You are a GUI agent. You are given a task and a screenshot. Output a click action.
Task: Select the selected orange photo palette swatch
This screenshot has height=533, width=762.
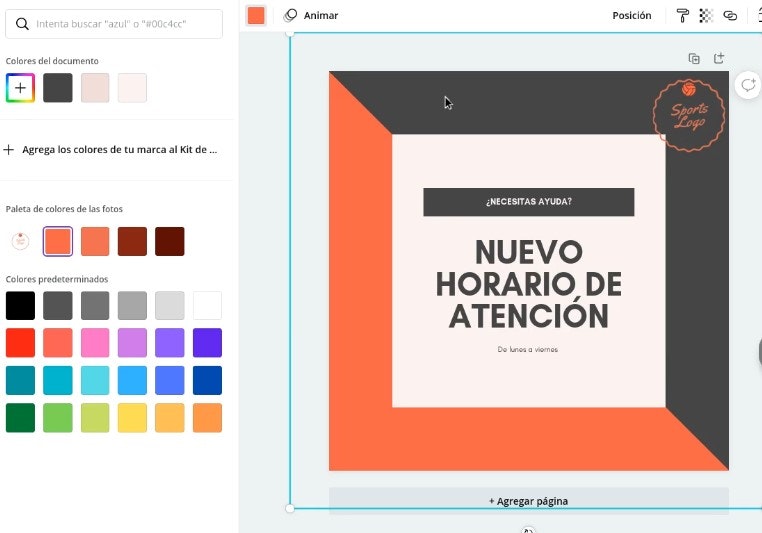(x=58, y=241)
